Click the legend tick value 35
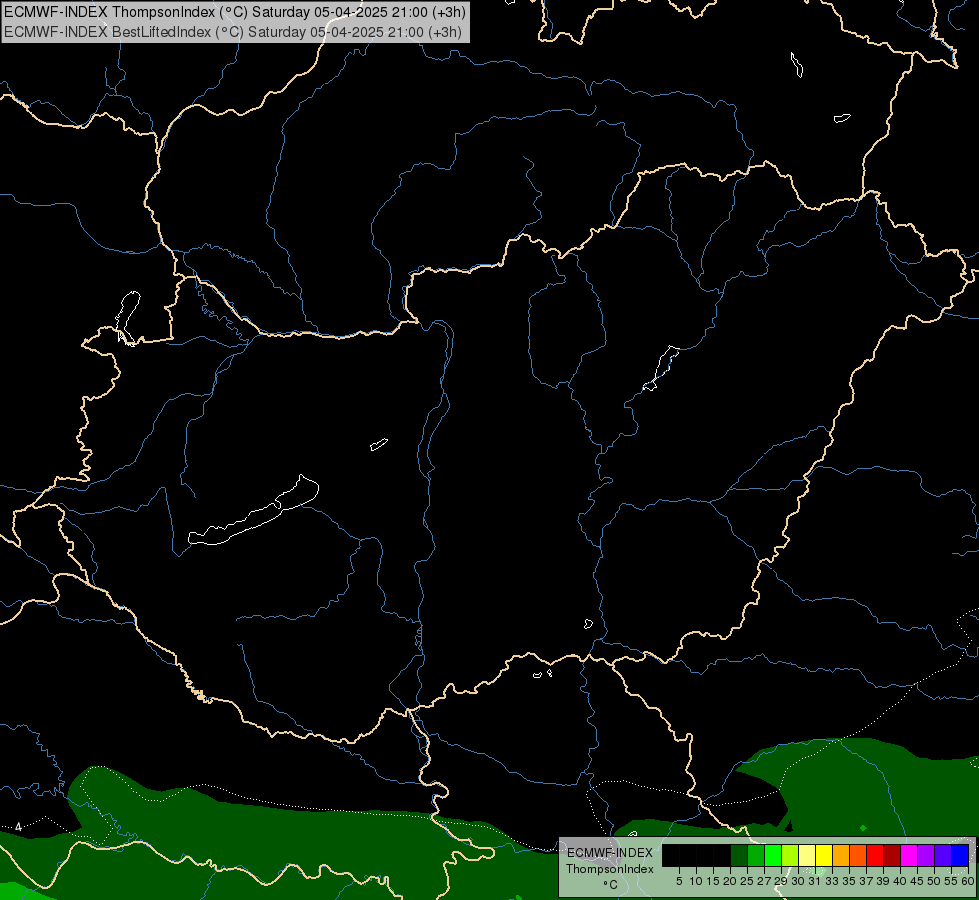This screenshot has height=900, width=979. pos(849,881)
